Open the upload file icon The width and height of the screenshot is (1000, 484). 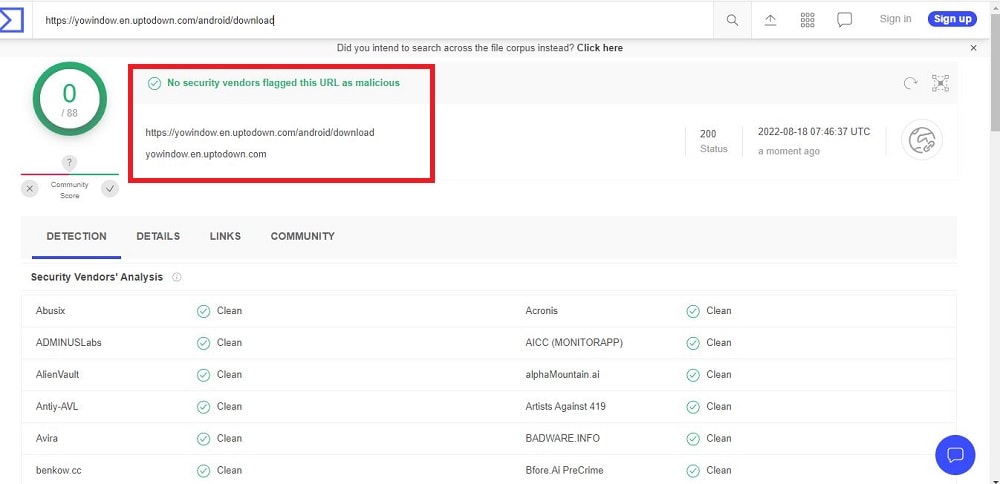pos(770,20)
